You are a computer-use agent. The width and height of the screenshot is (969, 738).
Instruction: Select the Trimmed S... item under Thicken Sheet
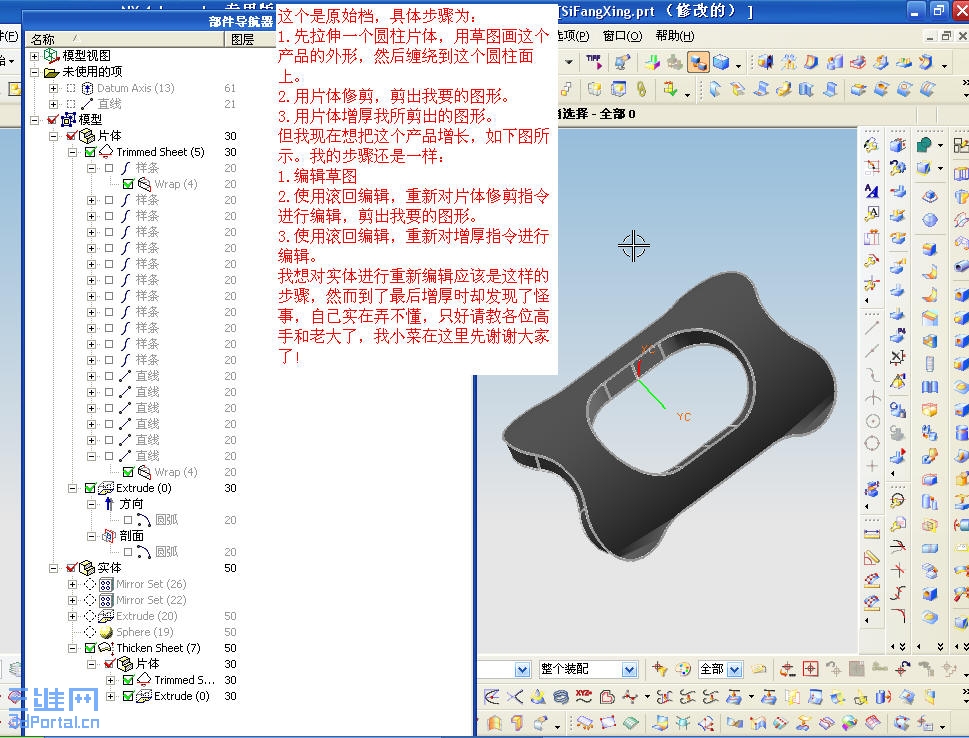coord(184,680)
